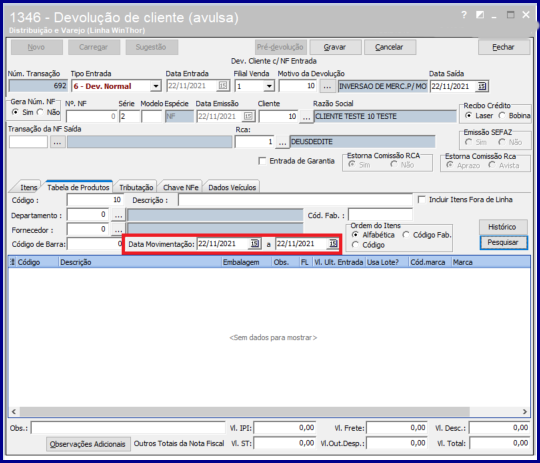Image resolution: width=540 pixels, height=463 pixels.
Task: Open the Cliente lookup ellipsis button
Action: coord(306,116)
